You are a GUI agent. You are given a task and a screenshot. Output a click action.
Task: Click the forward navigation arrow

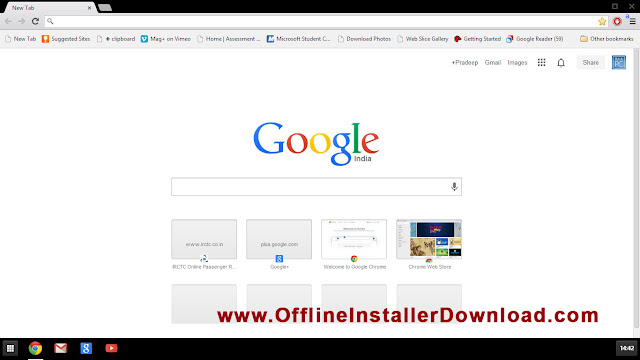click(22, 21)
